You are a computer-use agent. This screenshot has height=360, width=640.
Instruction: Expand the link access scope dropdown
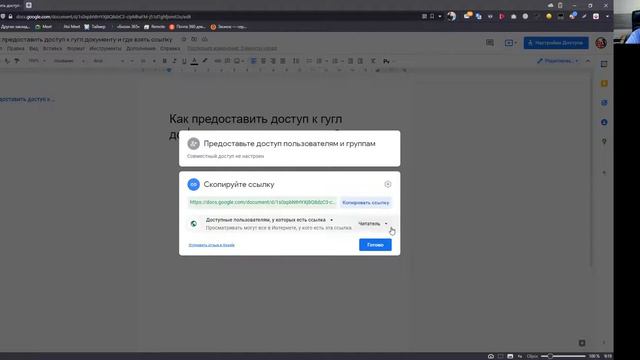pos(269,220)
